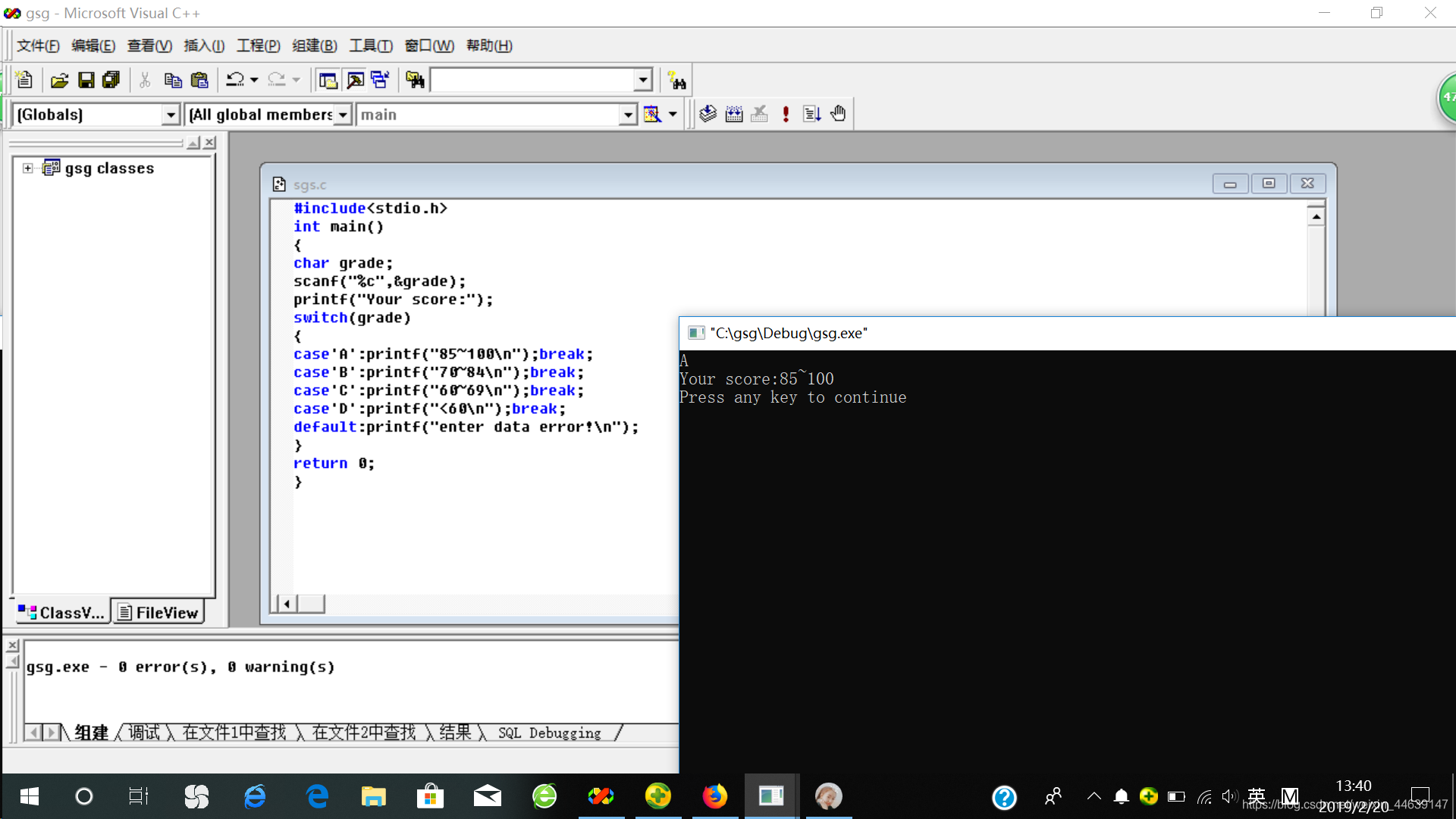The image size is (1456, 819).
Task: Switch to the ClassView tab
Action: (62, 613)
